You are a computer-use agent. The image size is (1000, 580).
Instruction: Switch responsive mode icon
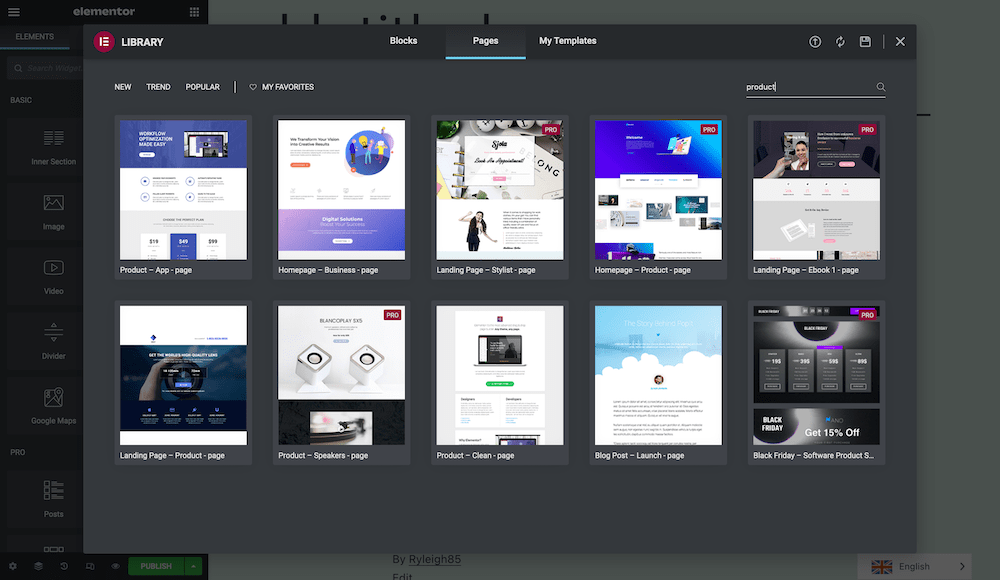(90, 566)
